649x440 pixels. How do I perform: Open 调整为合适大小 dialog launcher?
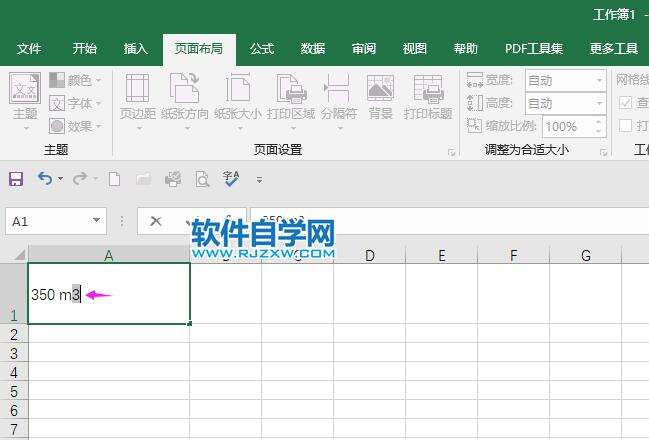[x=603, y=153]
